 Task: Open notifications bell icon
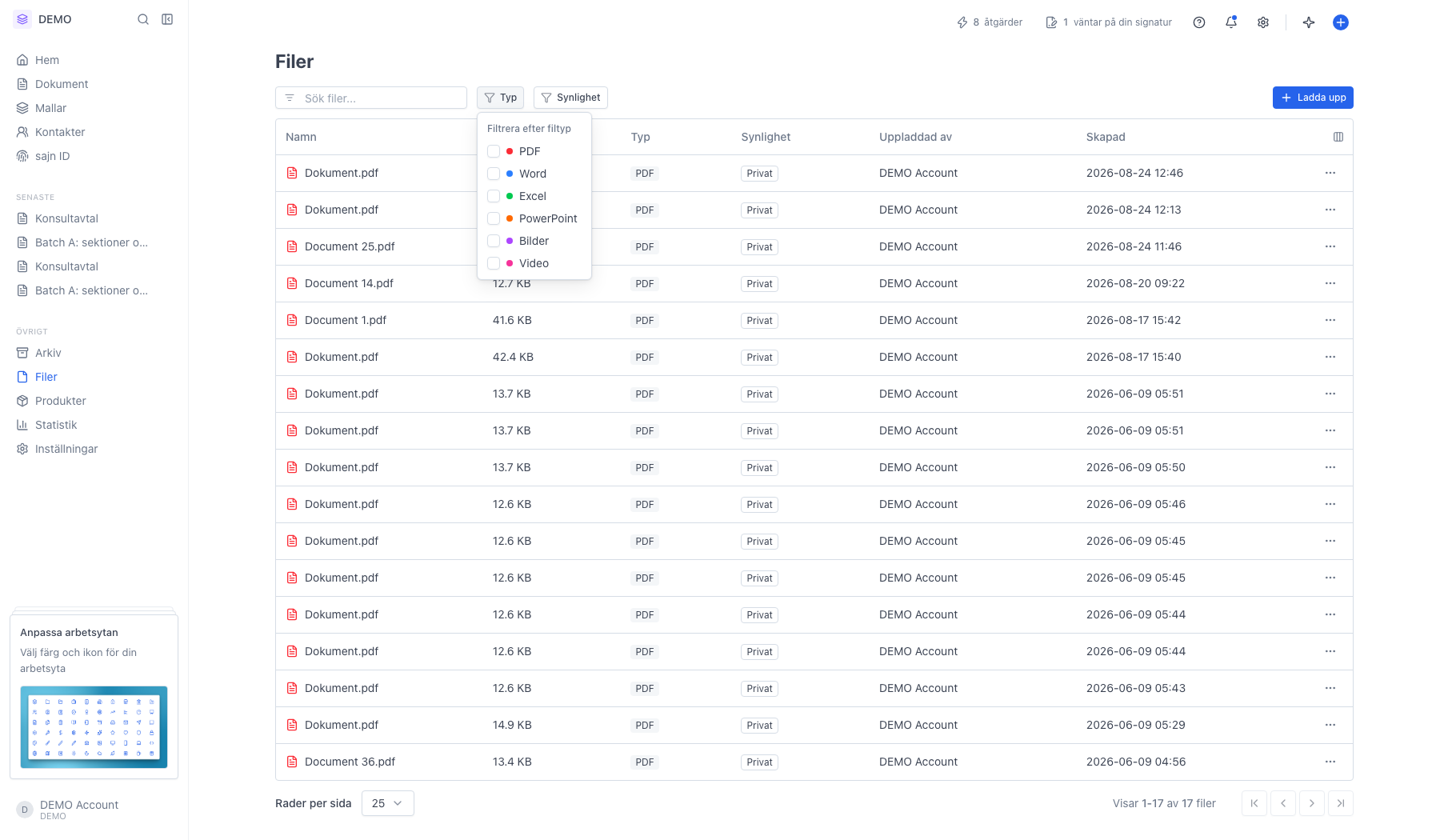click(x=1231, y=22)
